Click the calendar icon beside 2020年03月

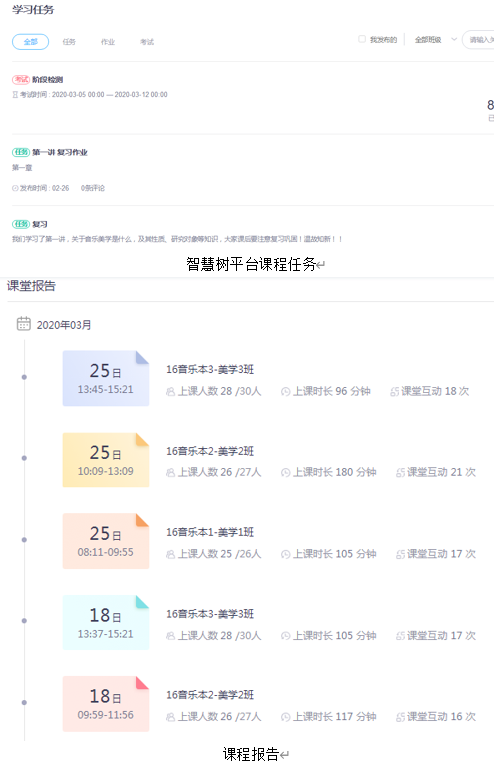23,323
